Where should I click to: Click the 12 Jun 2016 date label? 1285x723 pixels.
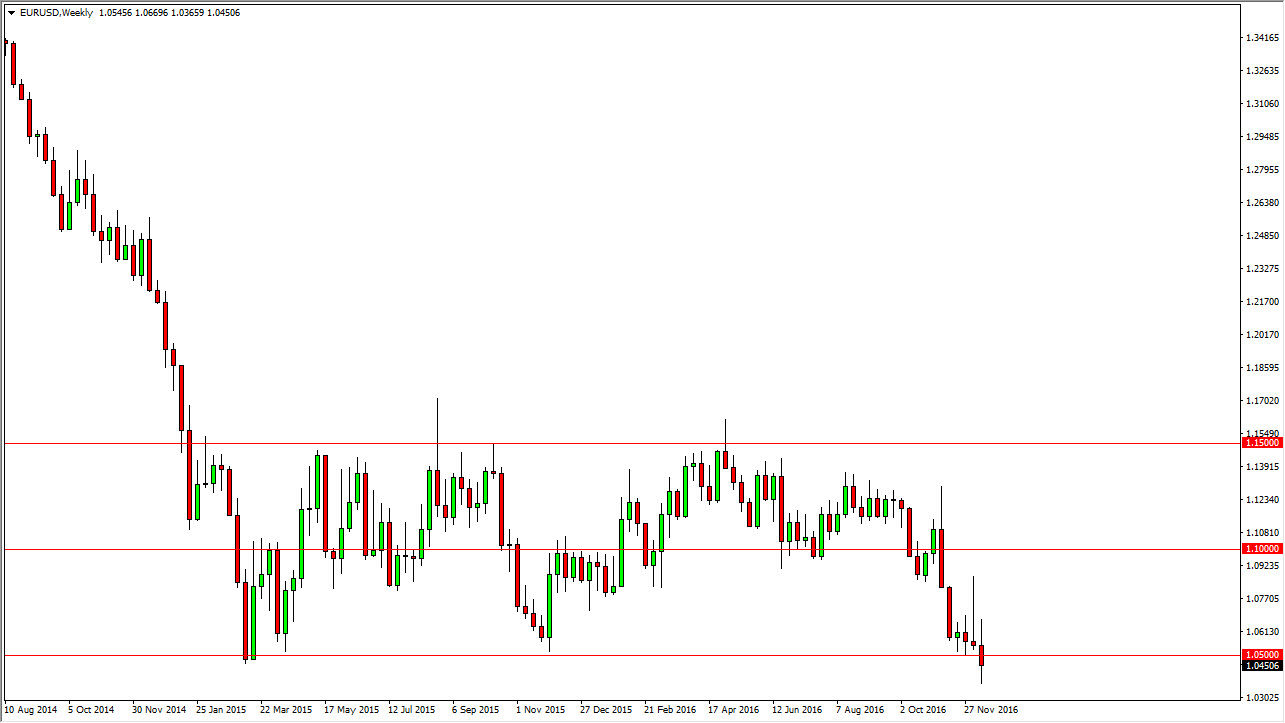coord(799,710)
